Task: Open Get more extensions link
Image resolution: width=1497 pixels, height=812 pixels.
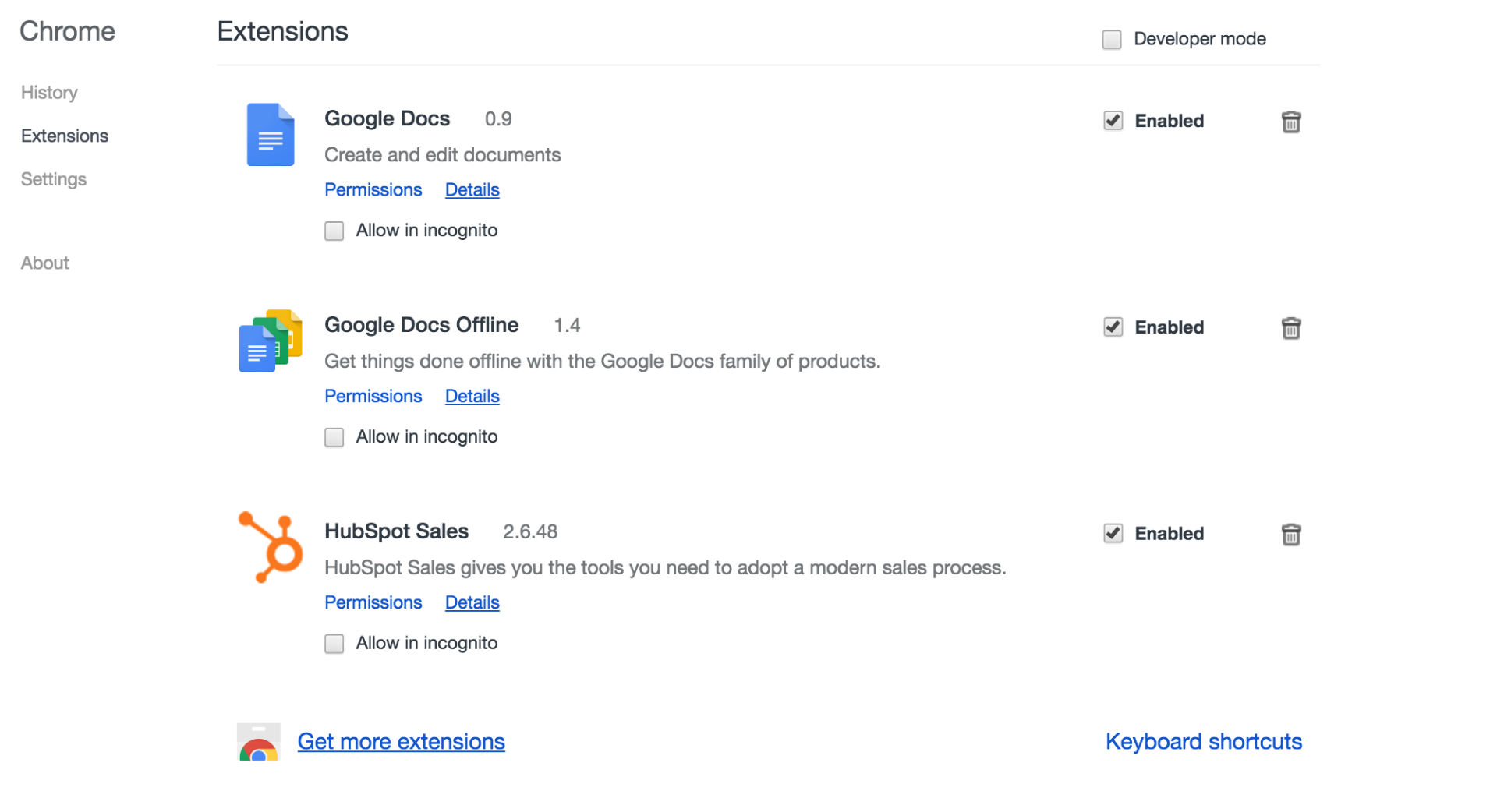Action: click(x=401, y=742)
